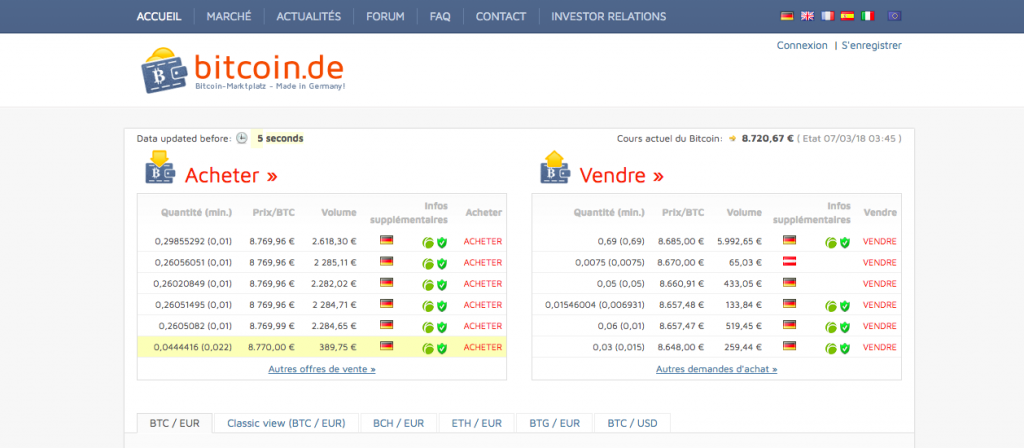Click the Acheter wallet icon

tap(159, 167)
